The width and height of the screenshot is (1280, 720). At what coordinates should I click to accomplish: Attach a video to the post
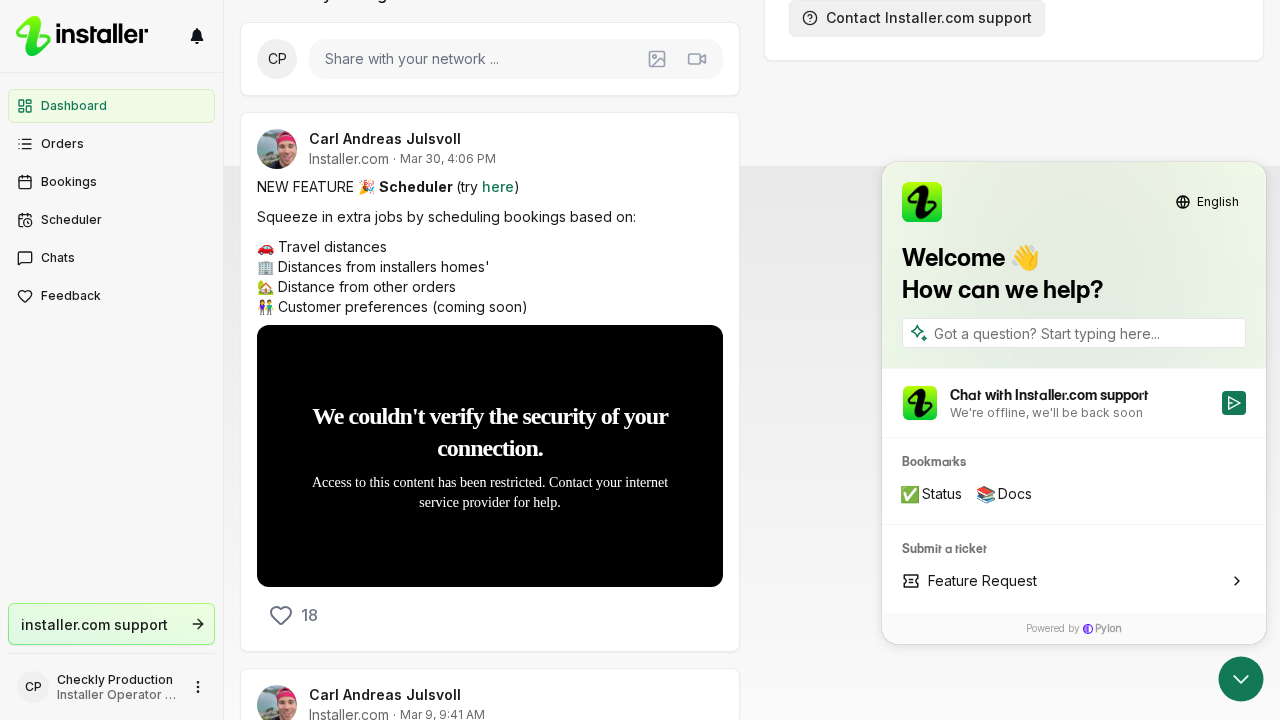697,59
